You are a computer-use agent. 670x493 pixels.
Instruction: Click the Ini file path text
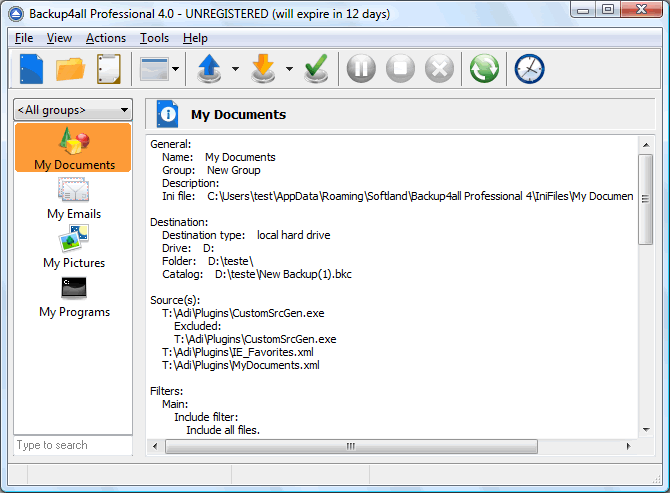(x=420, y=196)
